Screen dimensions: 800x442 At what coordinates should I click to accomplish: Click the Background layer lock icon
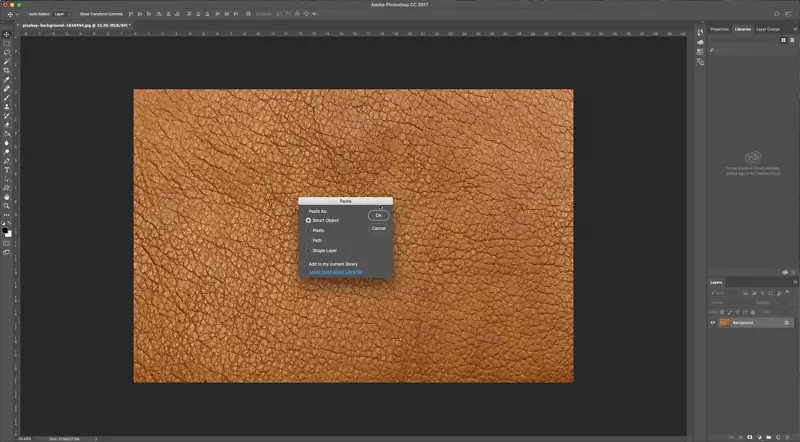786,323
